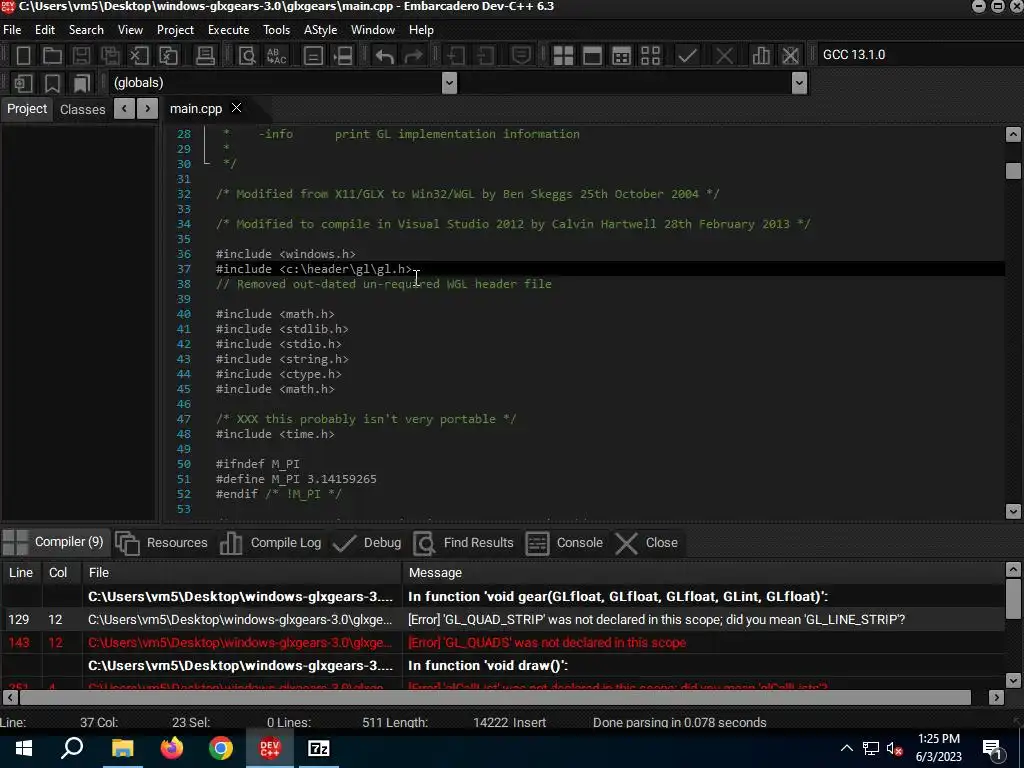Collapse the comment block fold at line 30

[x=207, y=163]
